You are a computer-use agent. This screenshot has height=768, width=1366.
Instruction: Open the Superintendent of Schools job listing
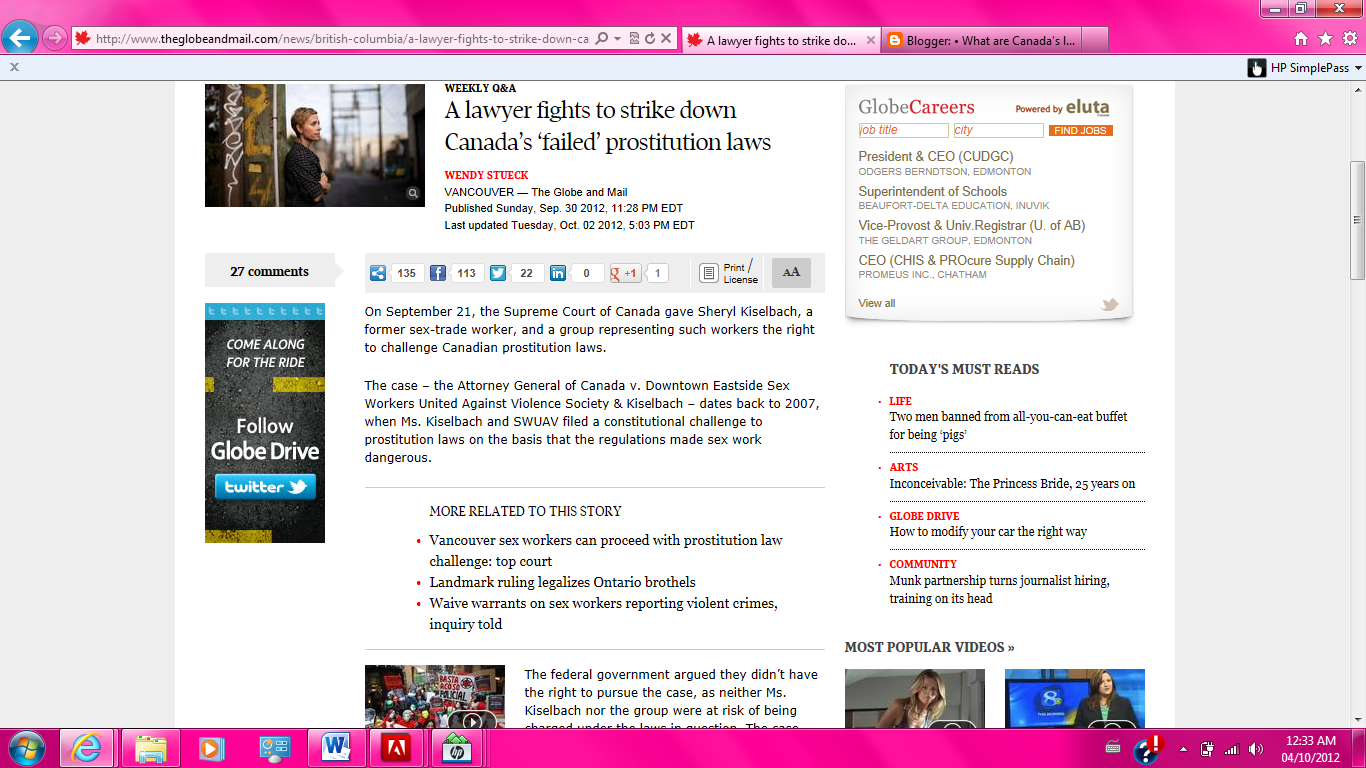coord(933,192)
